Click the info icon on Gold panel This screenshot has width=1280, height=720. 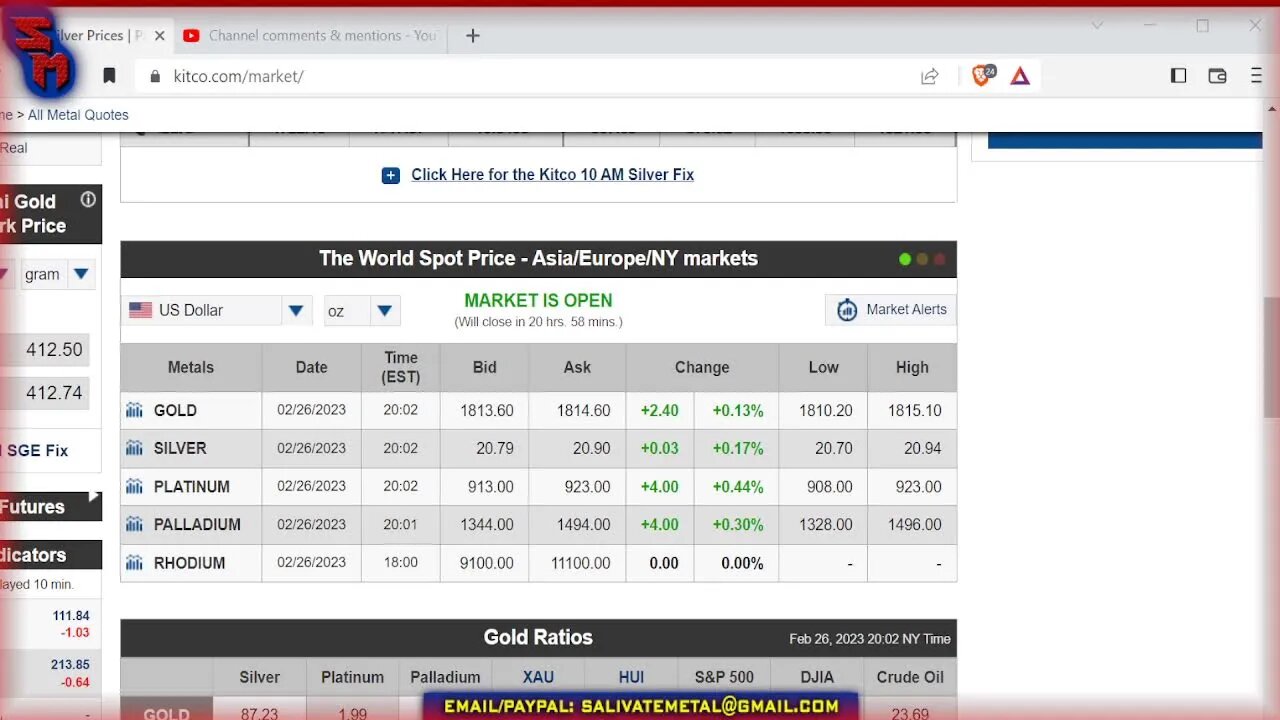point(88,199)
